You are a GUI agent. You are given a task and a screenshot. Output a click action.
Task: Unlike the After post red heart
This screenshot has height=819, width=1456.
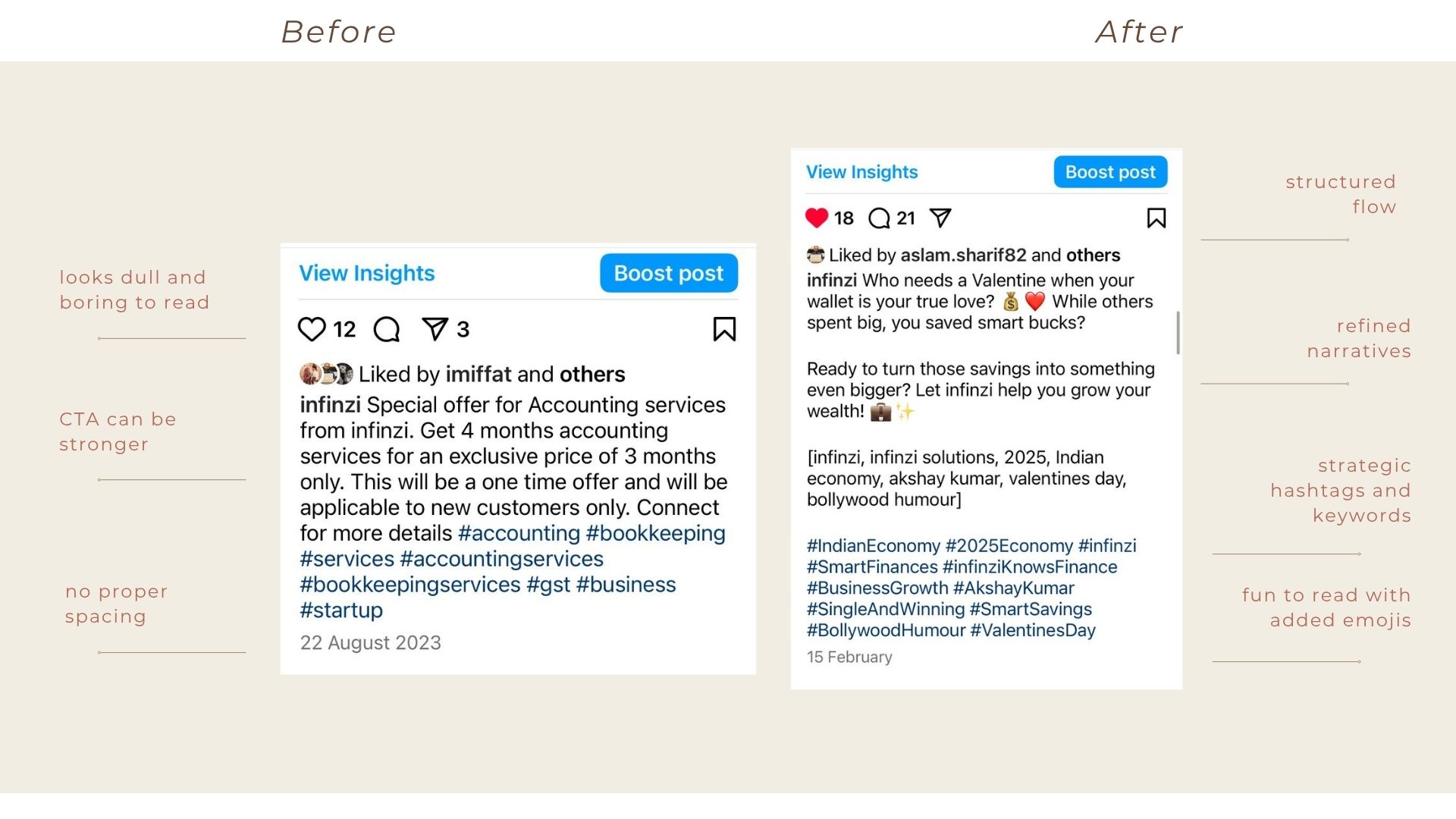coord(817,218)
